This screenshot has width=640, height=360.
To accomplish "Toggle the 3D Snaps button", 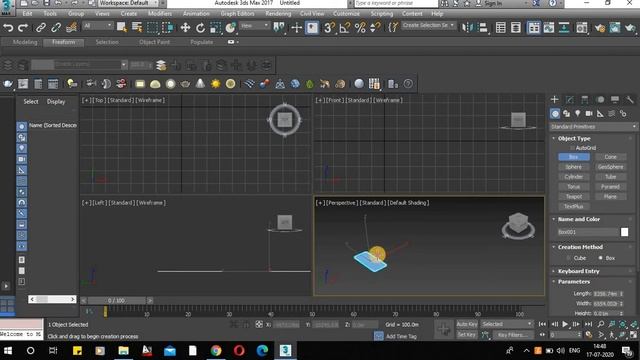I will 329,28.
